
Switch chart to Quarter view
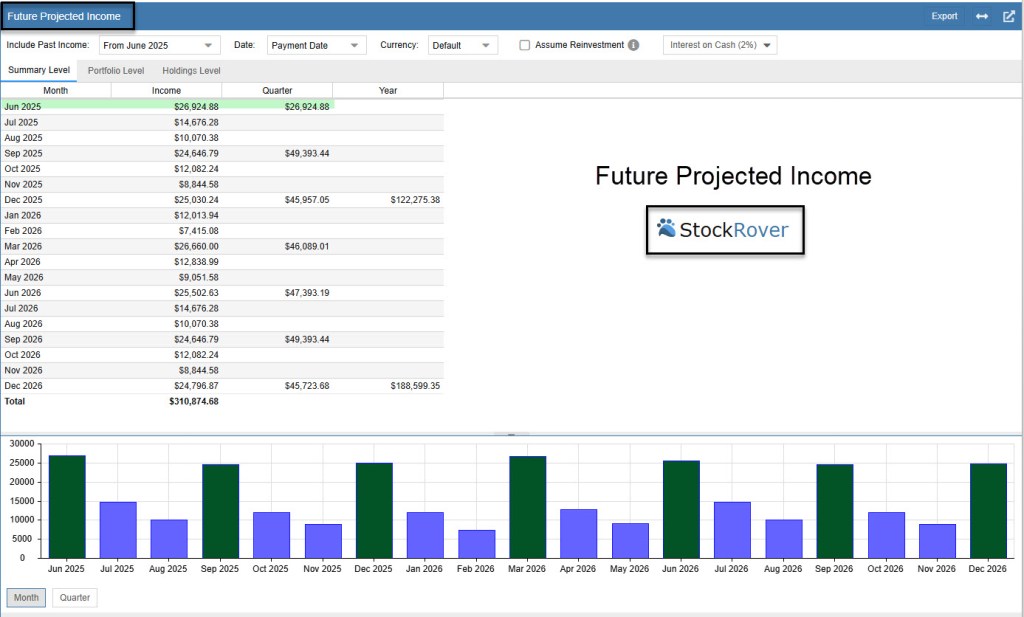pyautogui.click(x=75, y=598)
